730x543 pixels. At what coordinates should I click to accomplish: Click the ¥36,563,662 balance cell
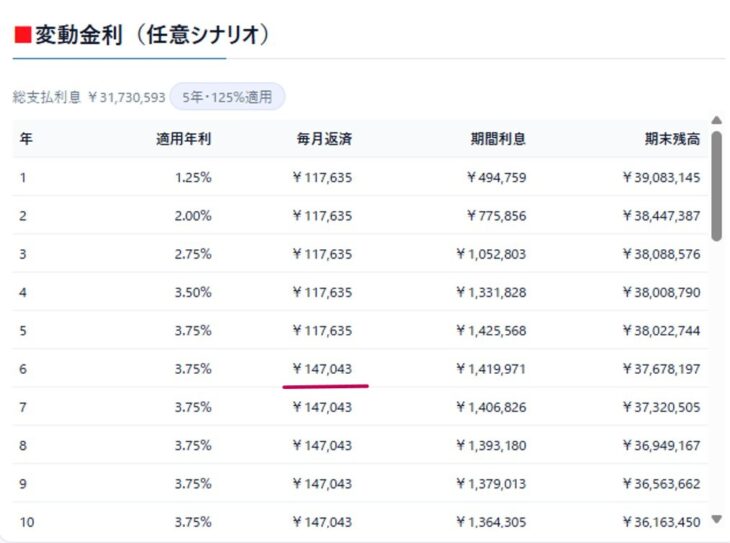tap(662, 483)
